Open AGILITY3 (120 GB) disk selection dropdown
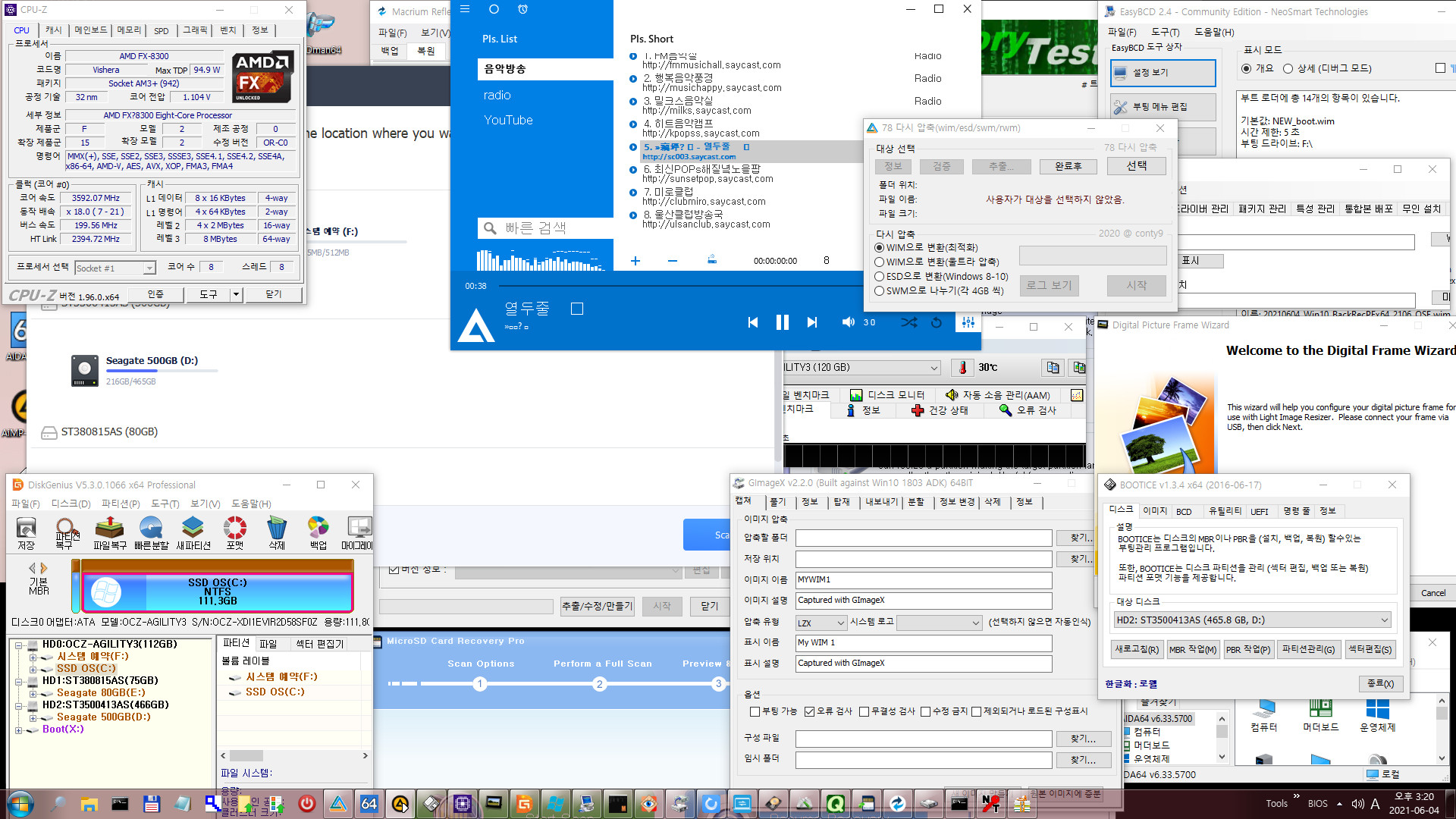The height and width of the screenshot is (819, 1456). (861, 368)
